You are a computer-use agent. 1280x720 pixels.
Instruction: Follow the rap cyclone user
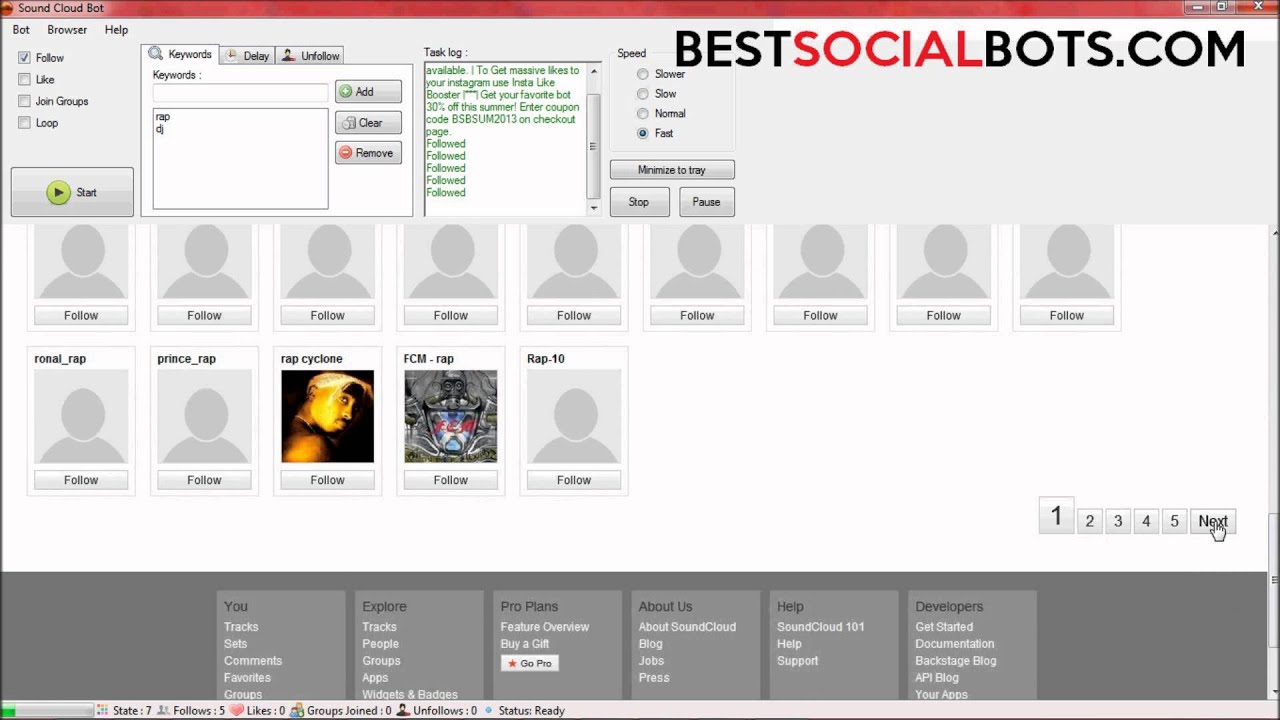[x=327, y=480]
